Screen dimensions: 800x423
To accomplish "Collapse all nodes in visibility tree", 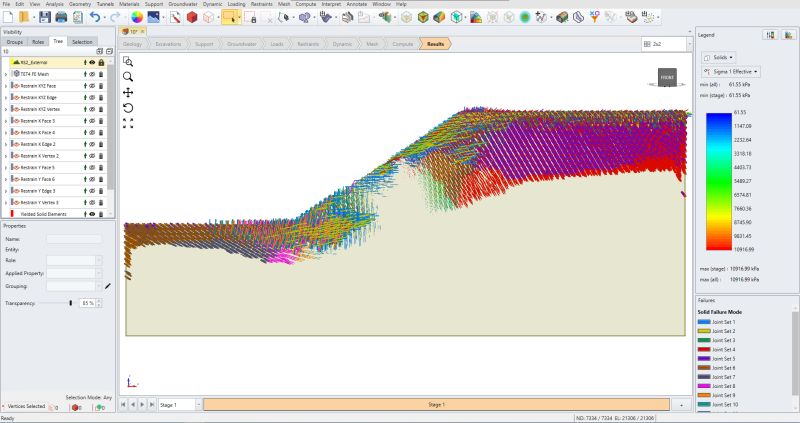I will (109, 52).
